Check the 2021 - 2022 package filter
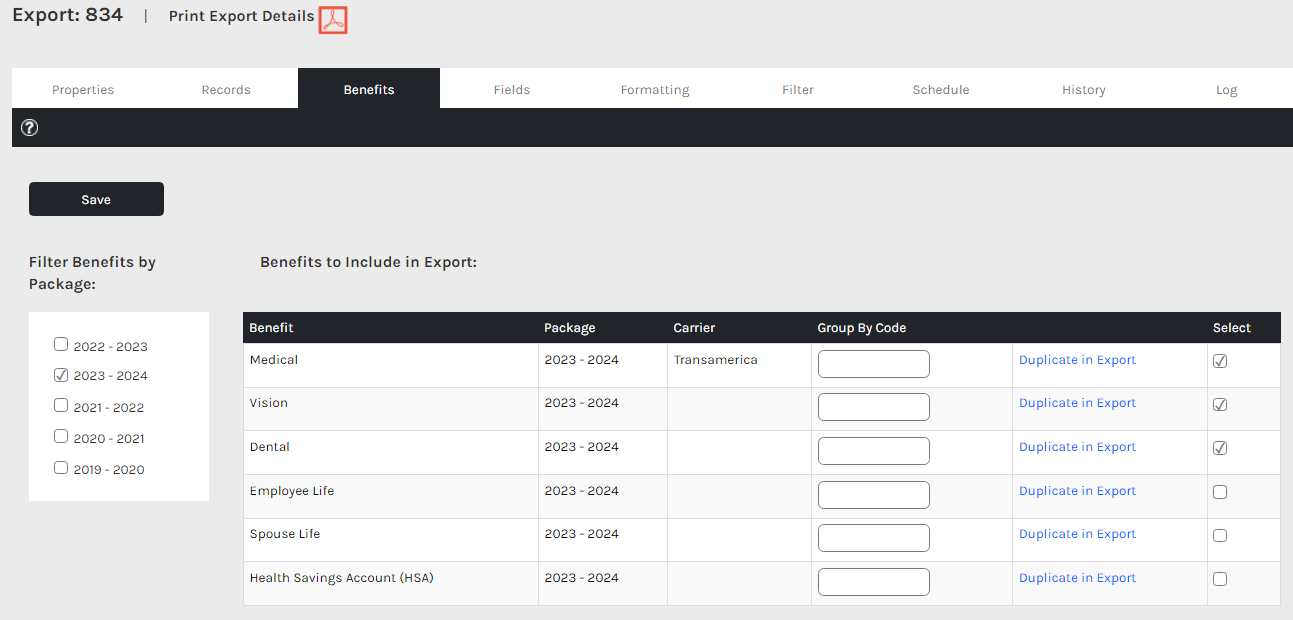The width and height of the screenshot is (1293, 620). [x=61, y=405]
